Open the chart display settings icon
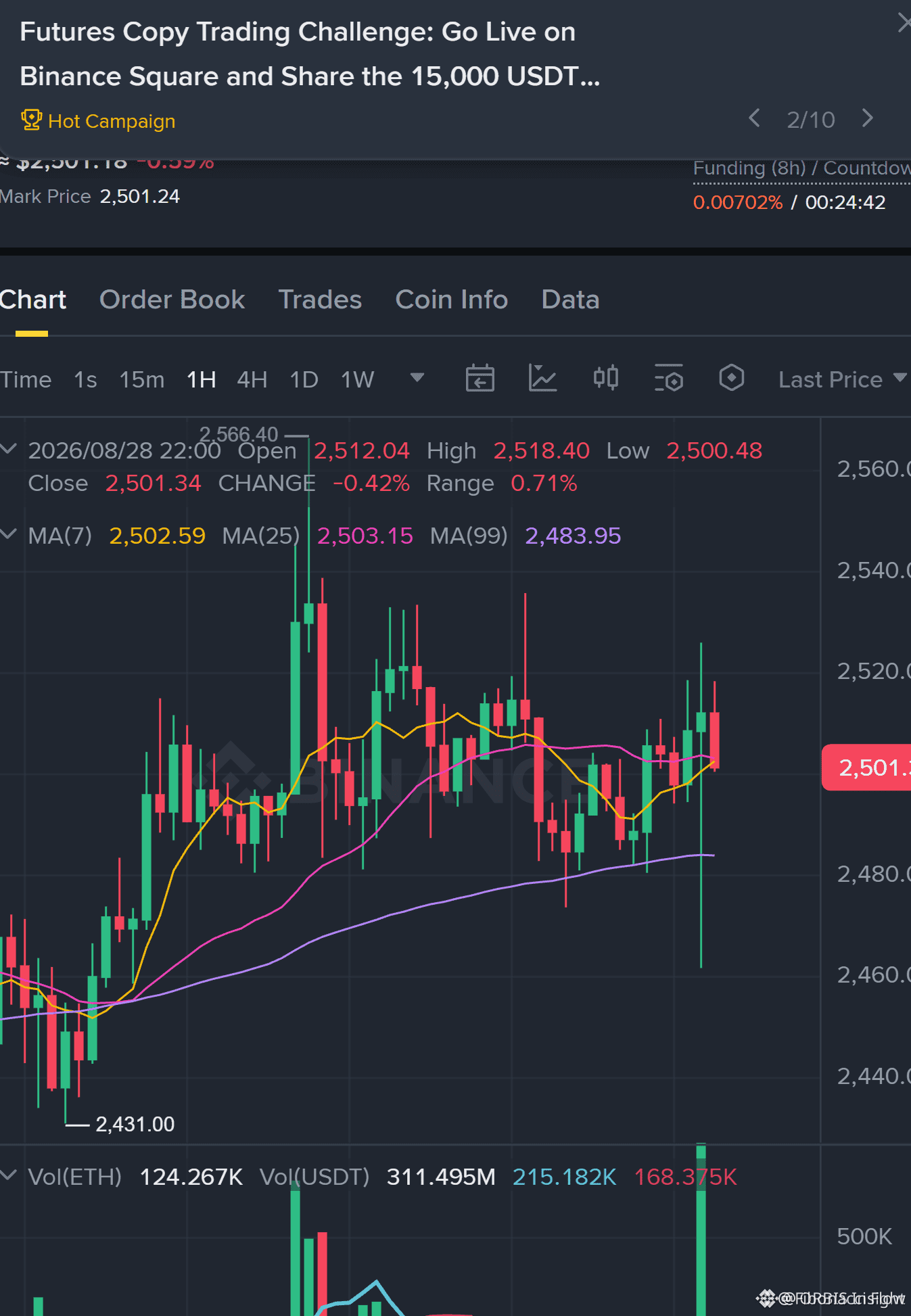911x1316 pixels. click(669, 378)
